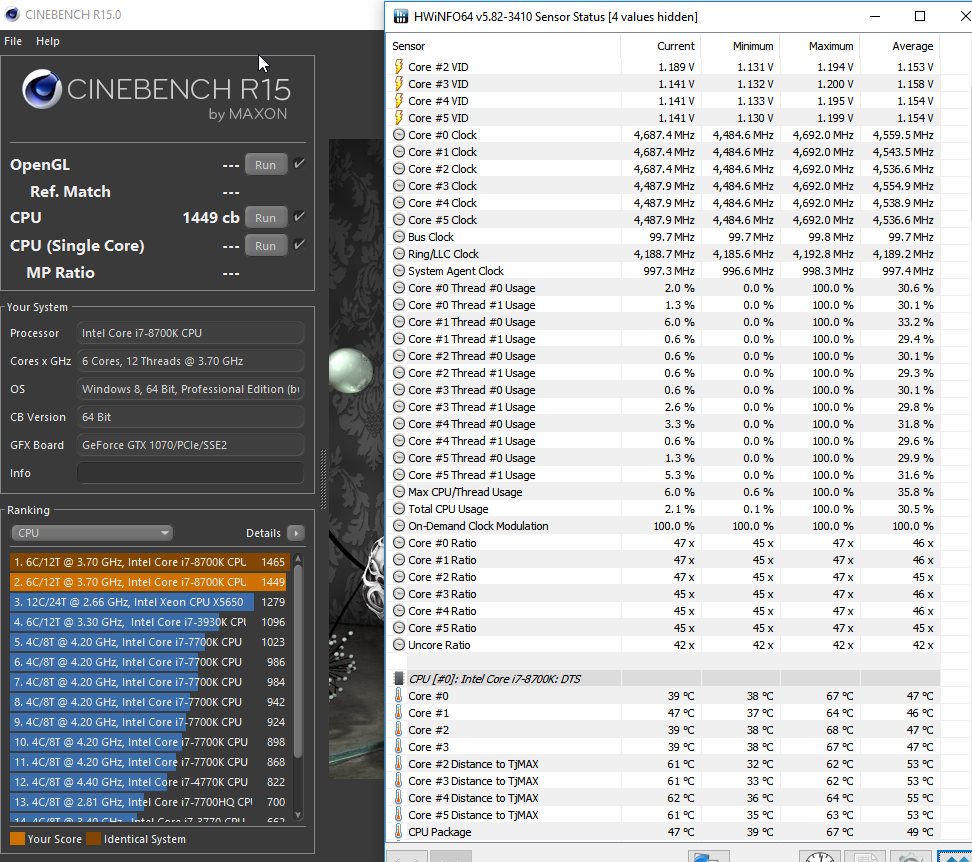Click the GFX Board field GeForce GTX 1070

point(190,445)
